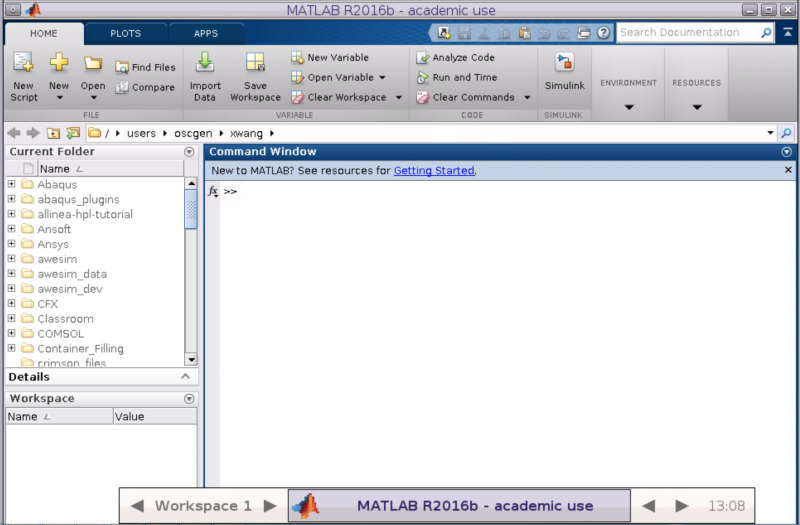This screenshot has height=525, width=800.
Task: Go up one folder level
Action: 53,133
